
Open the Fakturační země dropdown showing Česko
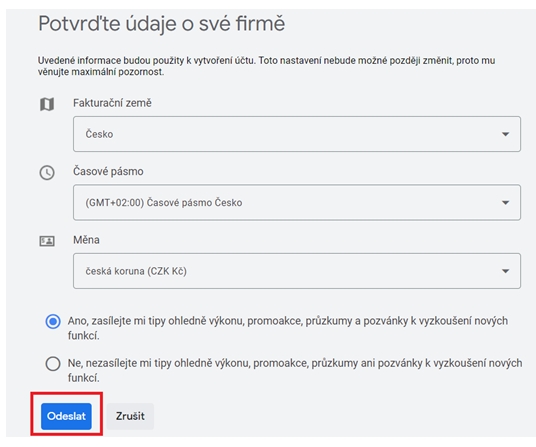tap(297, 134)
